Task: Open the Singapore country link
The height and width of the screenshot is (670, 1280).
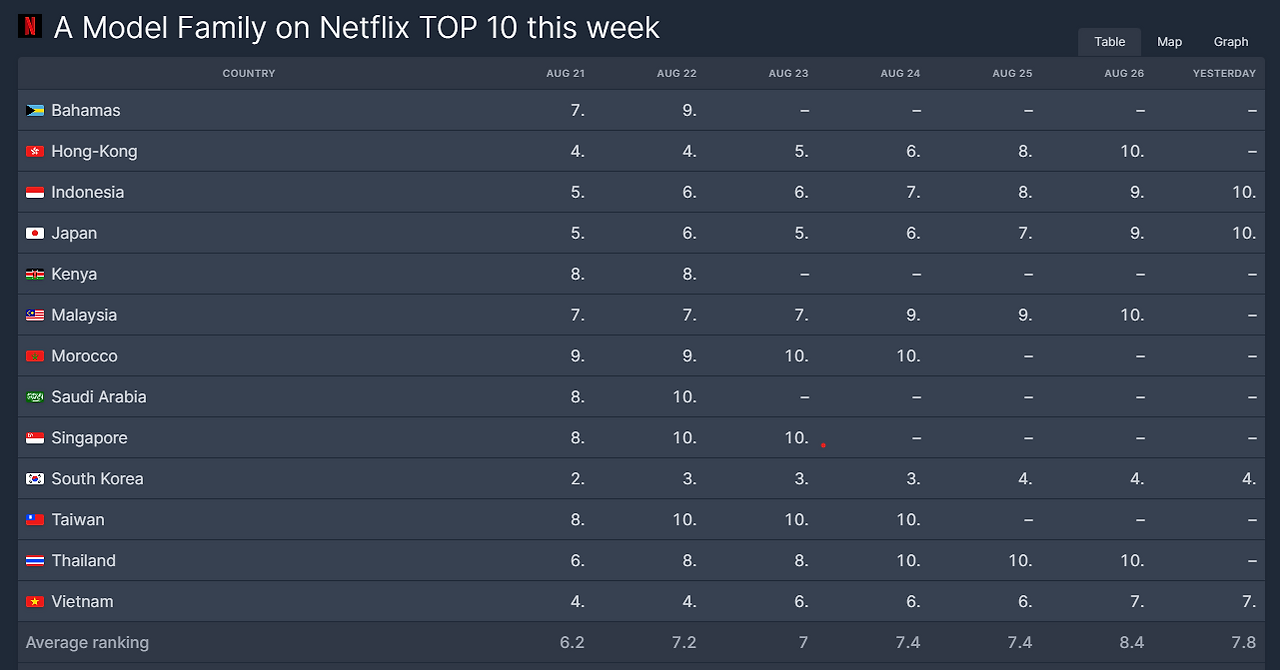Action: 90,438
